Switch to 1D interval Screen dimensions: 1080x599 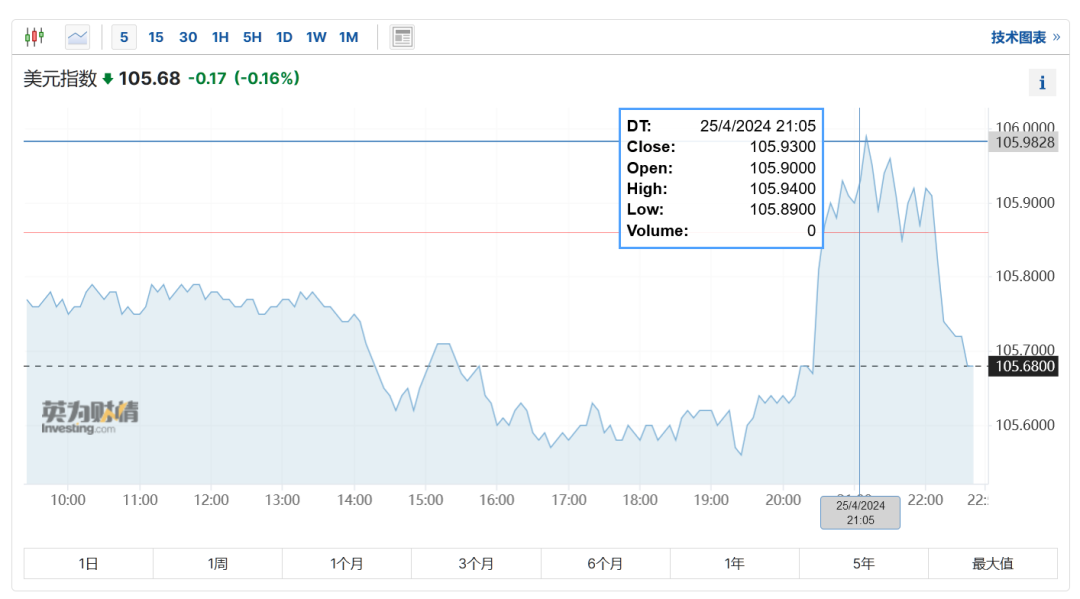click(x=284, y=37)
